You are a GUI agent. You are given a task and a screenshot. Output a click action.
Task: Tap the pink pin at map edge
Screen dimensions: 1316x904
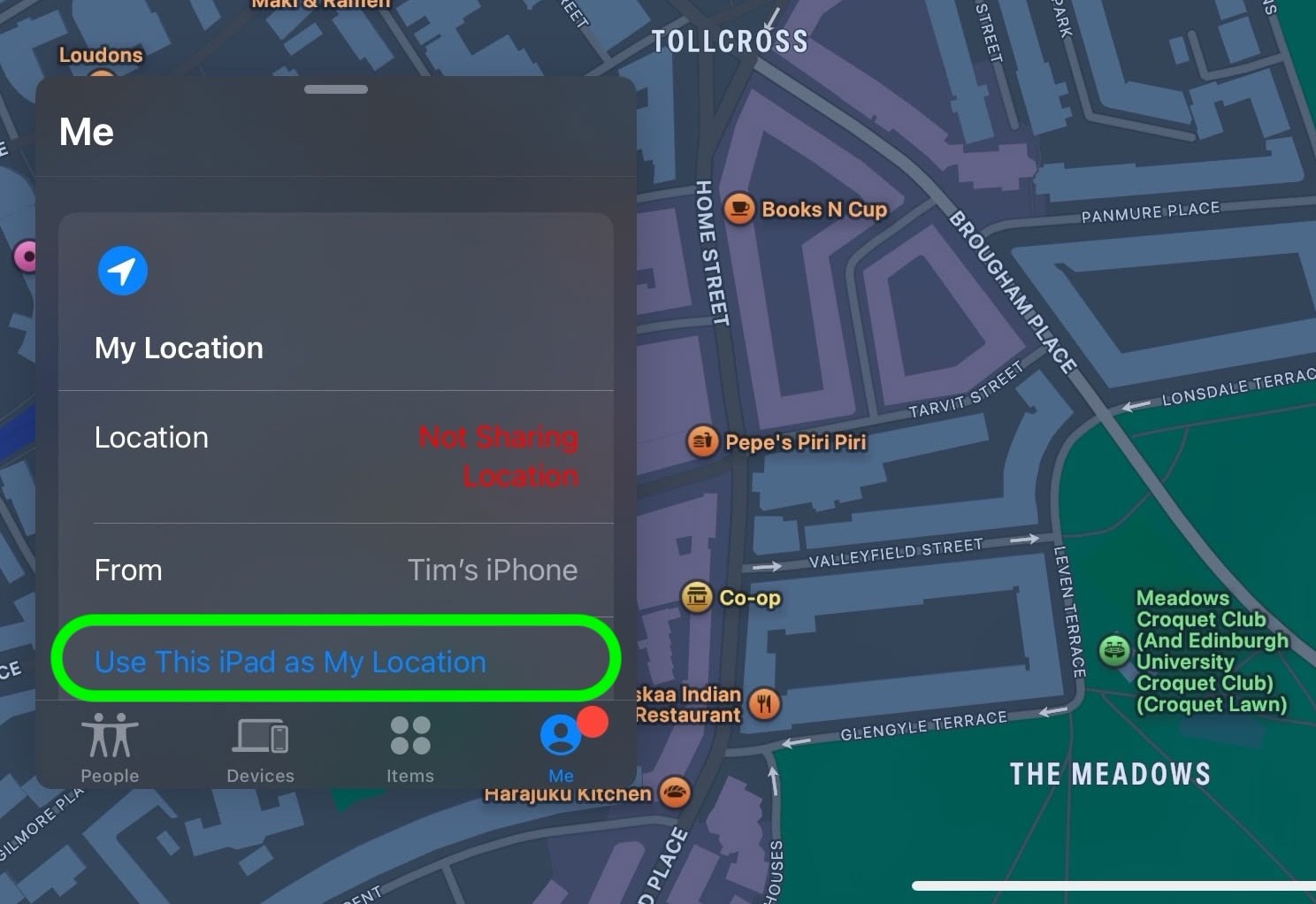click(27, 257)
